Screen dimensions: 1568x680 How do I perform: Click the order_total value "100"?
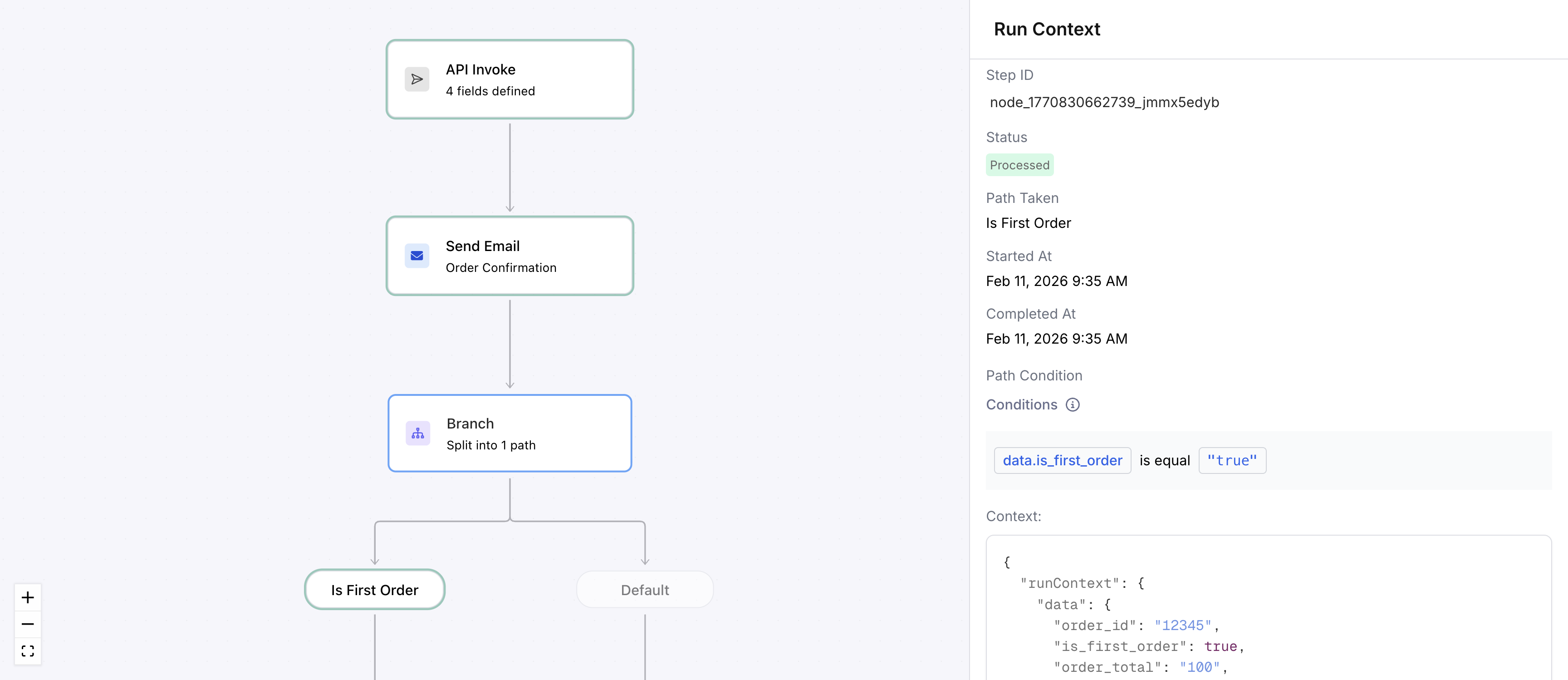click(x=1199, y=668)
